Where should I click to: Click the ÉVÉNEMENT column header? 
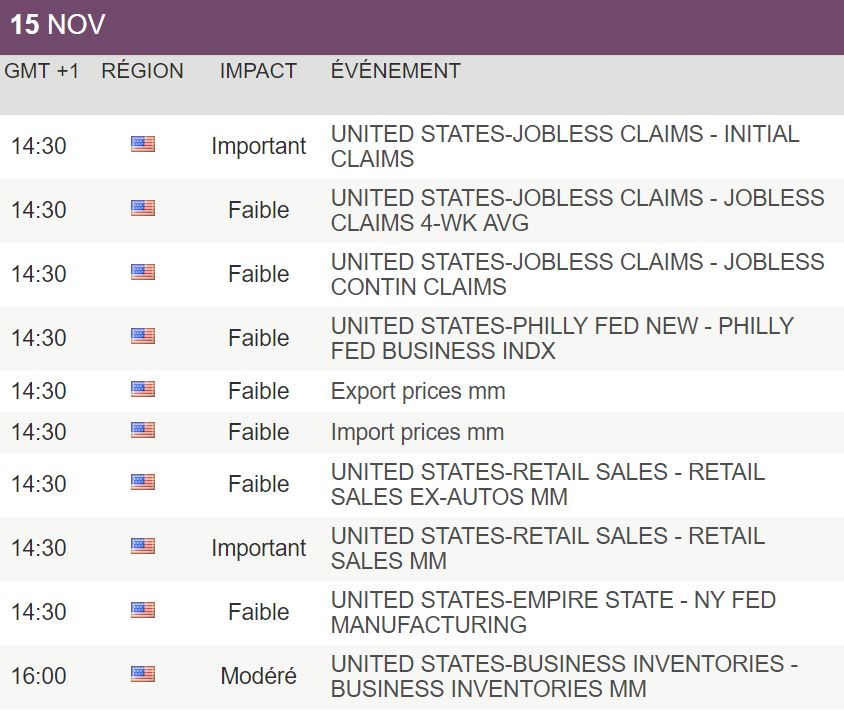[396, 71]
